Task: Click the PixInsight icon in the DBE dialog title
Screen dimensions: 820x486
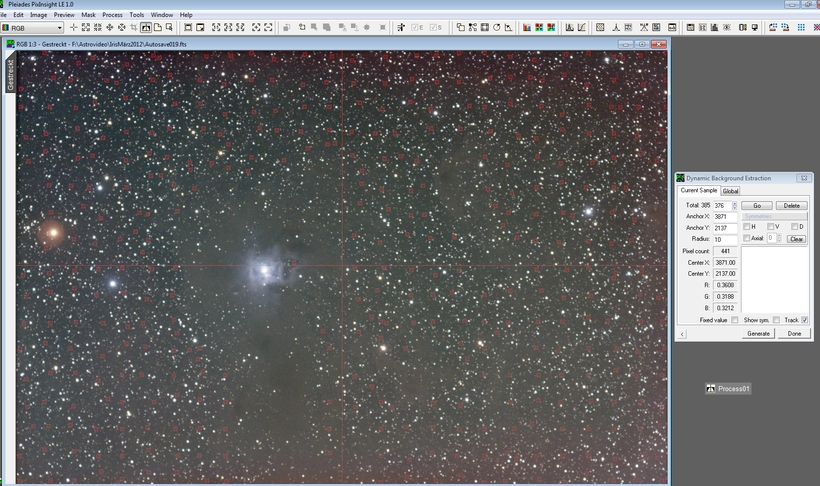Action: click(680, 178)
